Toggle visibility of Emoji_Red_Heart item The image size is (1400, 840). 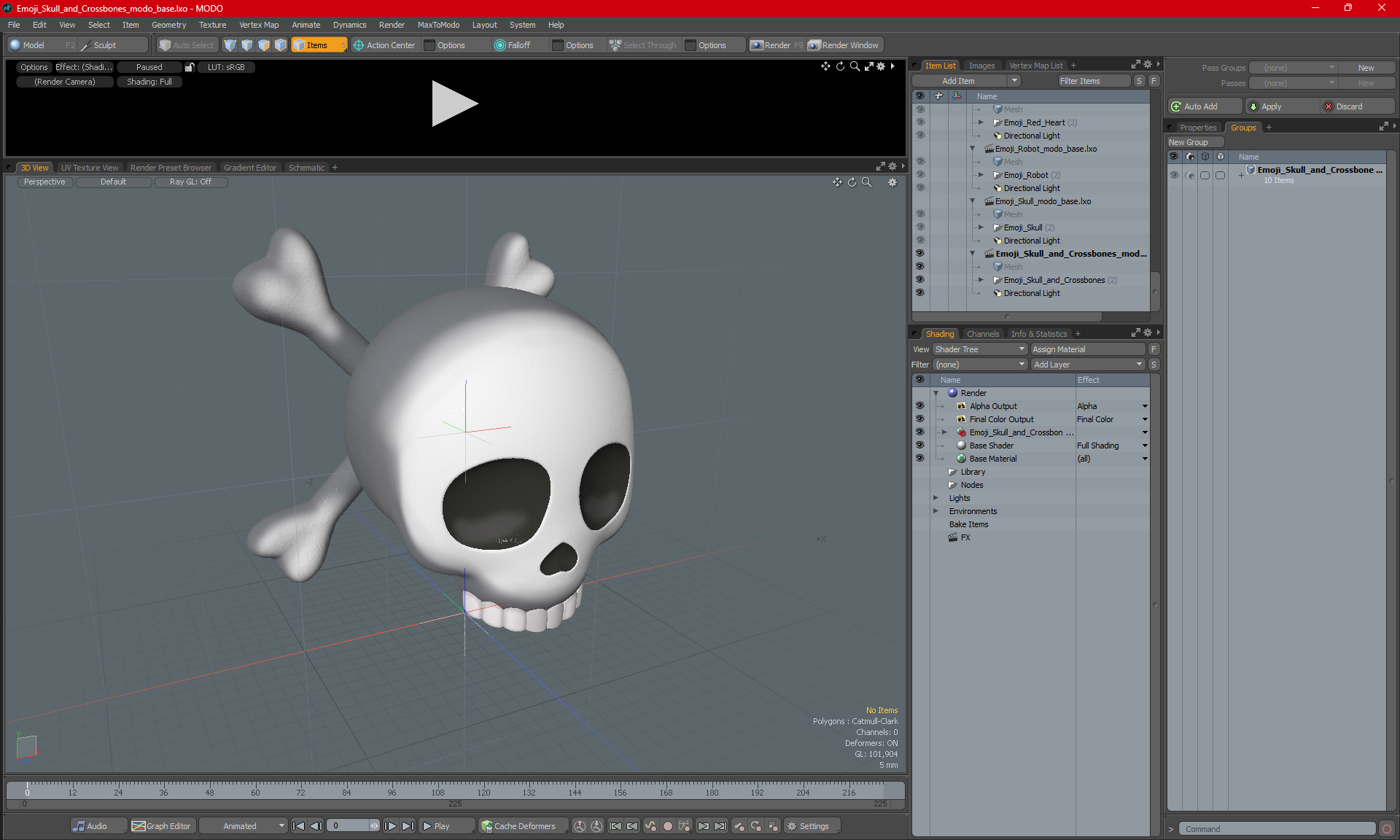(920, 122)
